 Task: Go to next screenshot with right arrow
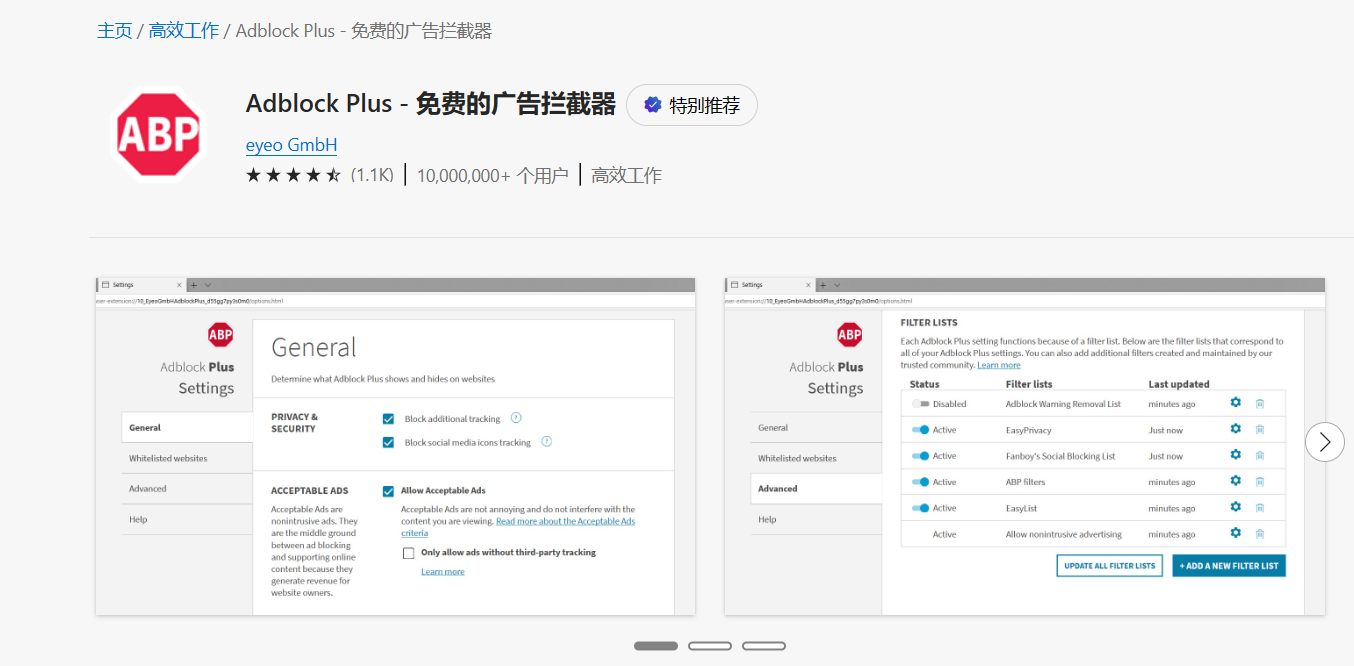coord(1325,442)
